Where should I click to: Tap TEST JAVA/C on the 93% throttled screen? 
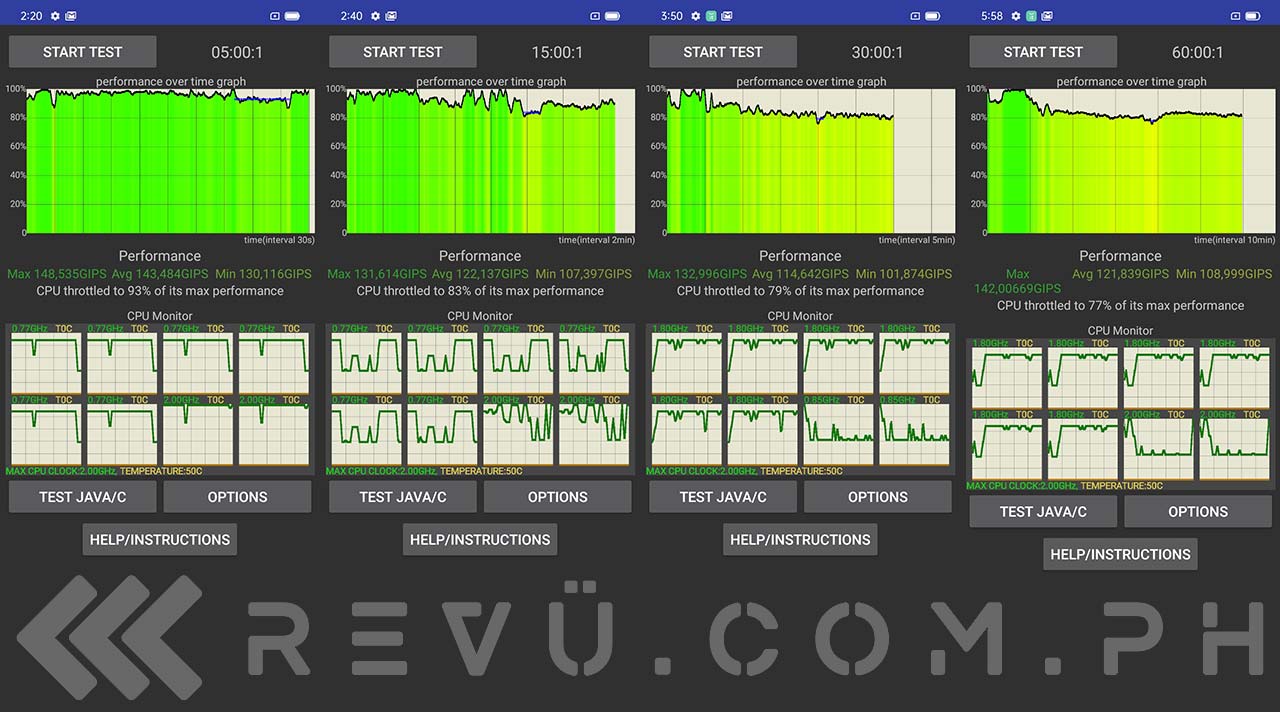[83, 497]
